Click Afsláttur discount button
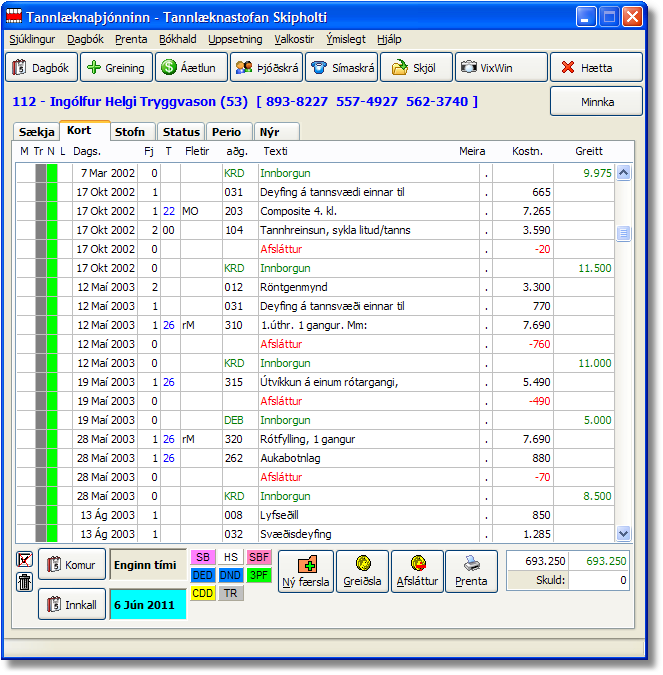Viewport: 663px width, 675px height. 417,571
